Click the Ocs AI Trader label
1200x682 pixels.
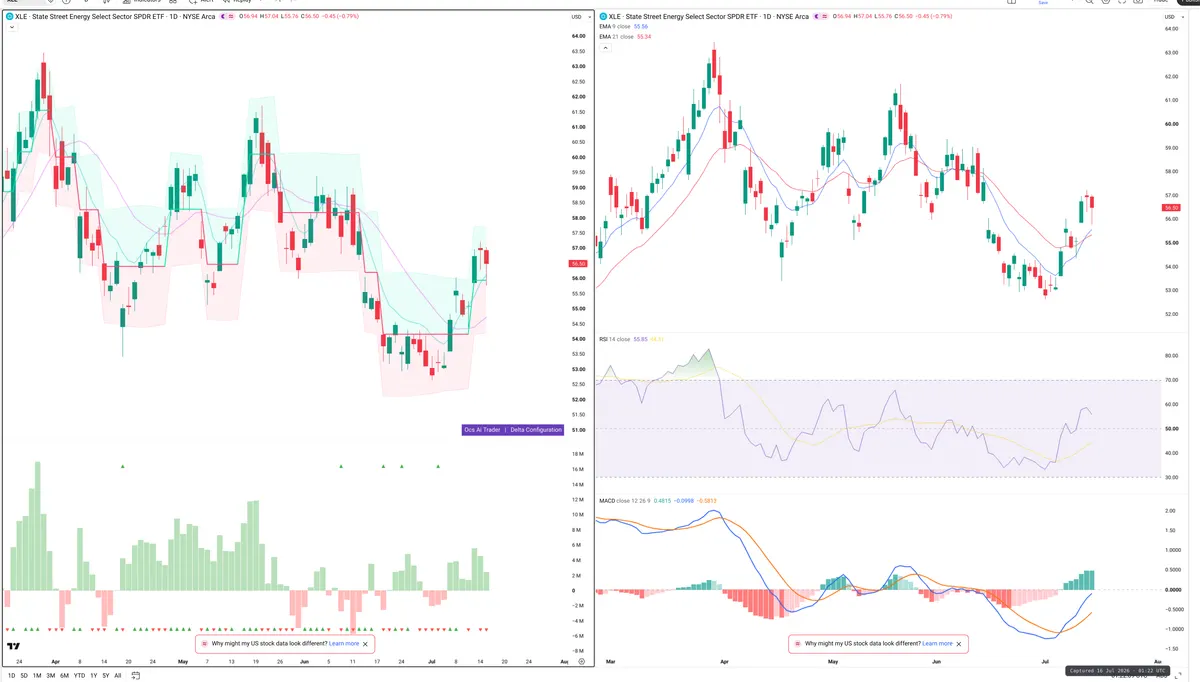483,430
